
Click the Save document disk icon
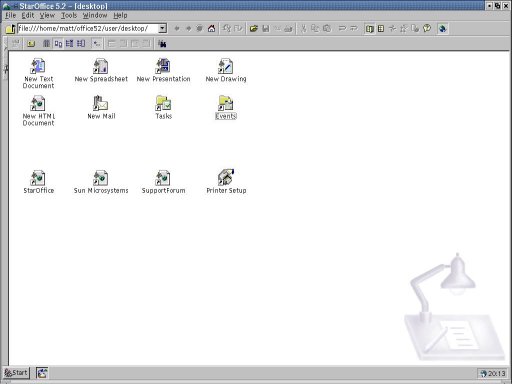(265, 29)
